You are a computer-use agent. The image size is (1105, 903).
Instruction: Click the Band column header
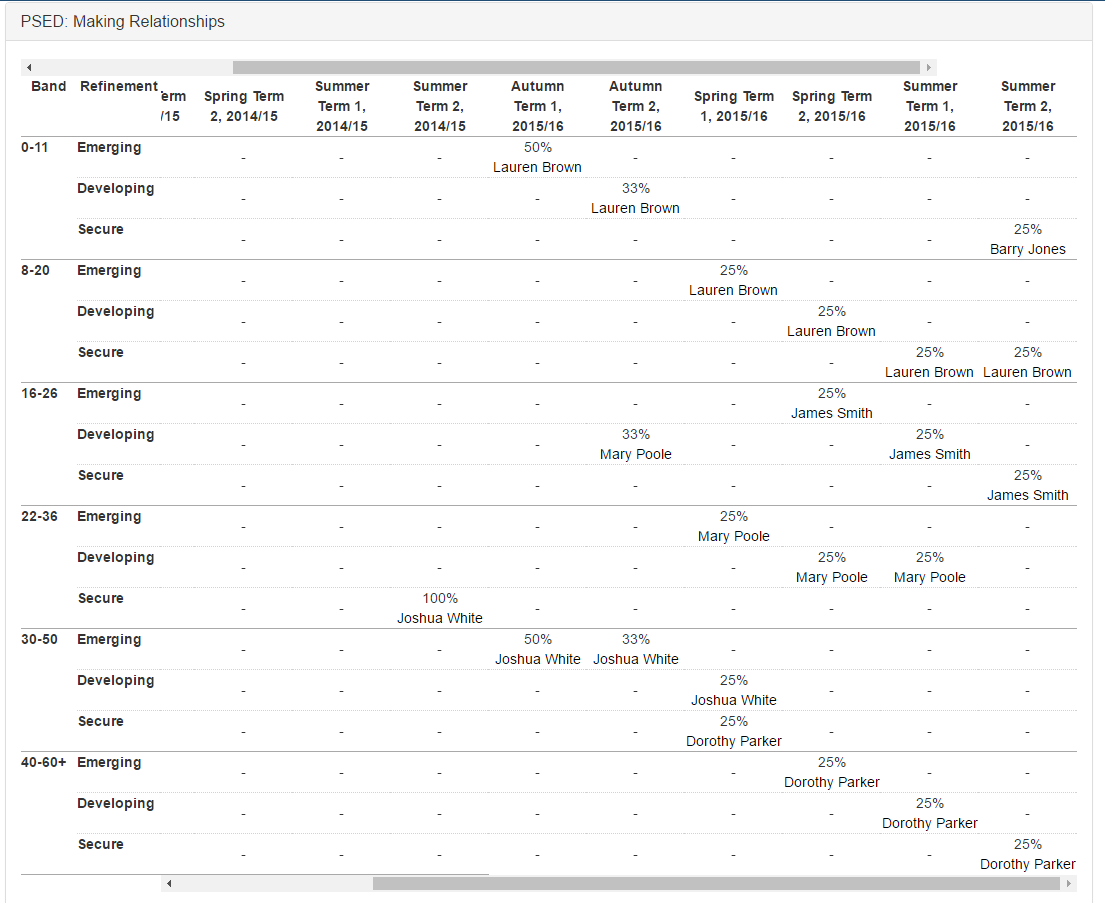[x=49, y=86]
